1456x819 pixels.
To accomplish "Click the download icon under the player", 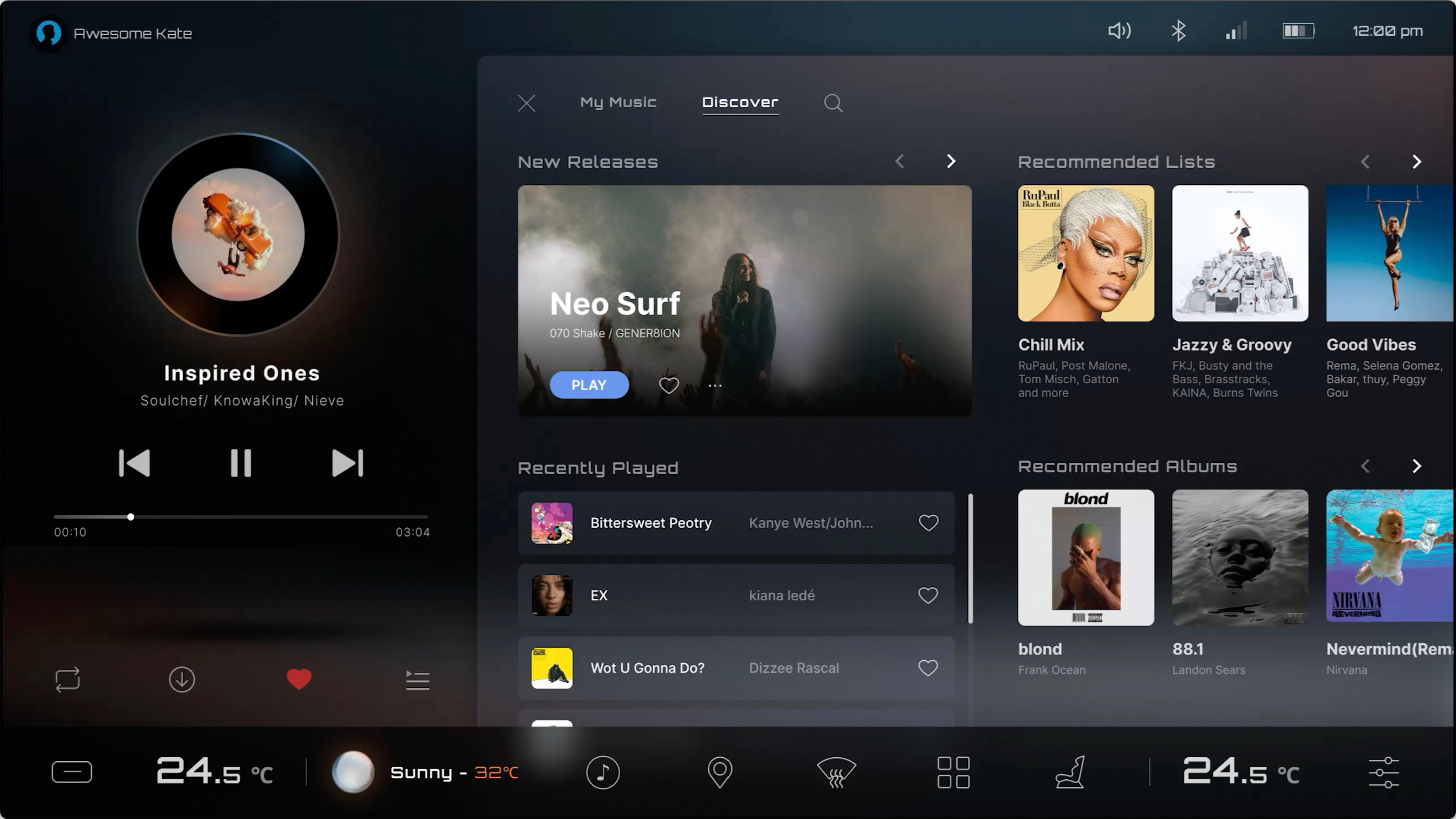I will [182, 679].
